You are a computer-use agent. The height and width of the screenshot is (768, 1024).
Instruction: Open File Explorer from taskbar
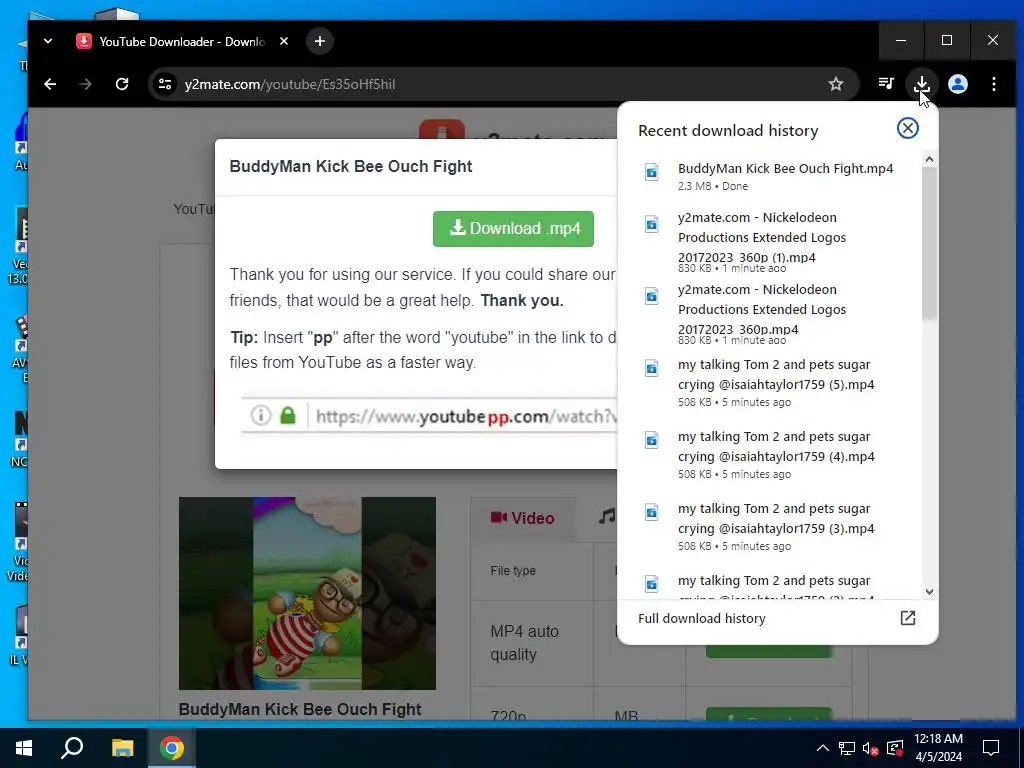tap(122, 748)
